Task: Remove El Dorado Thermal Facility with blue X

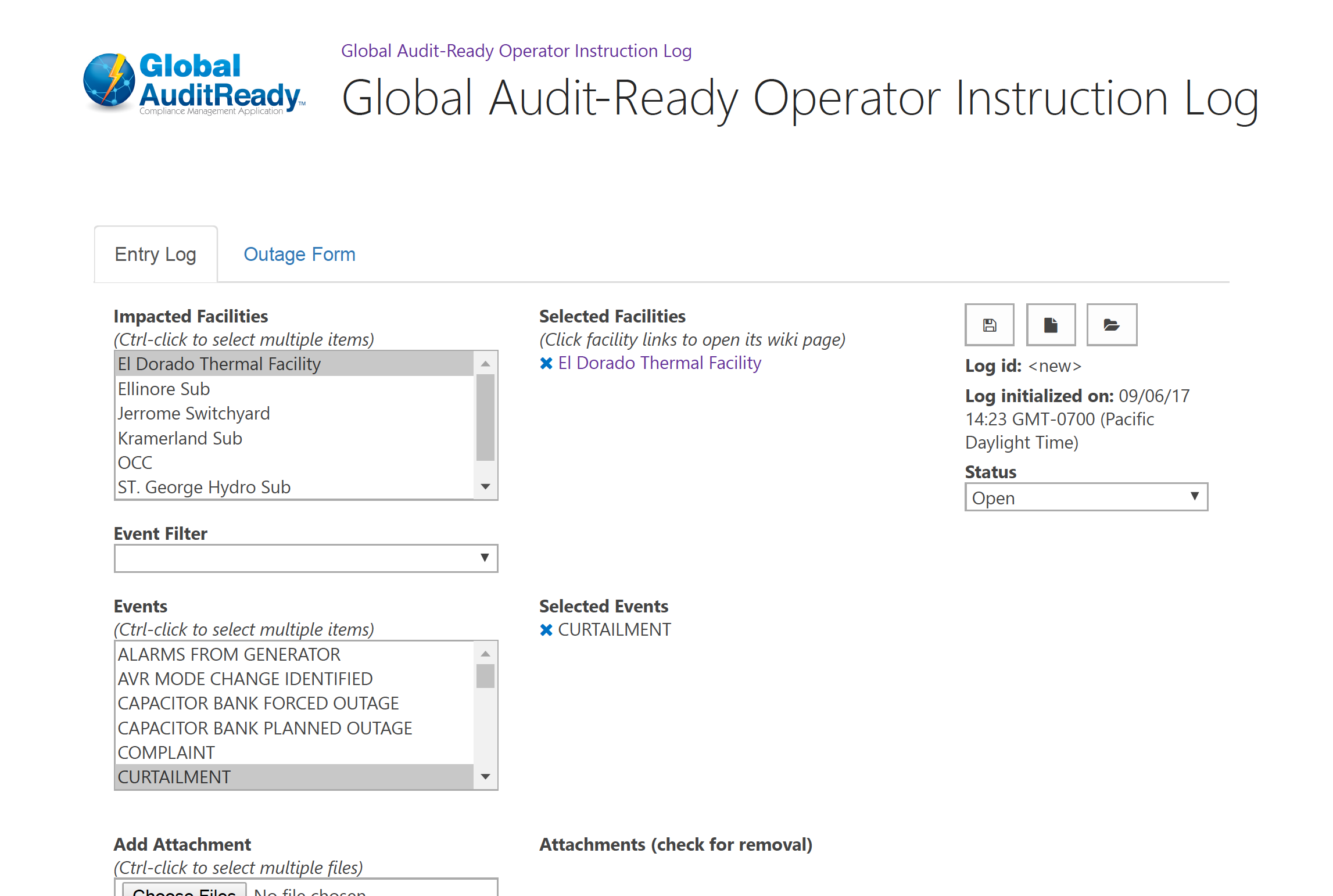Action: [546, 364]
